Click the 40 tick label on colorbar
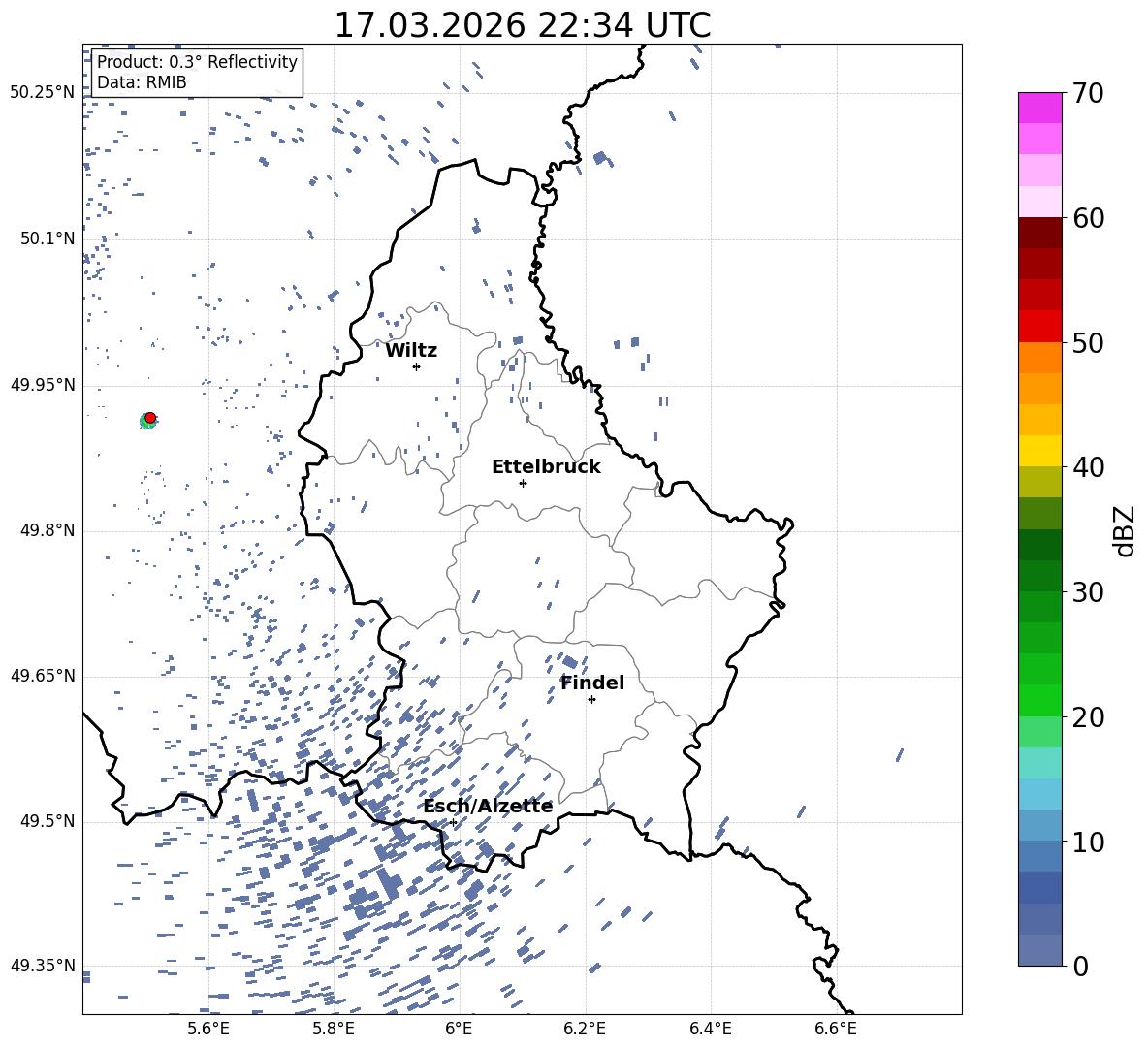Screen dimensions: 1148x1048 pos(1088,467)
